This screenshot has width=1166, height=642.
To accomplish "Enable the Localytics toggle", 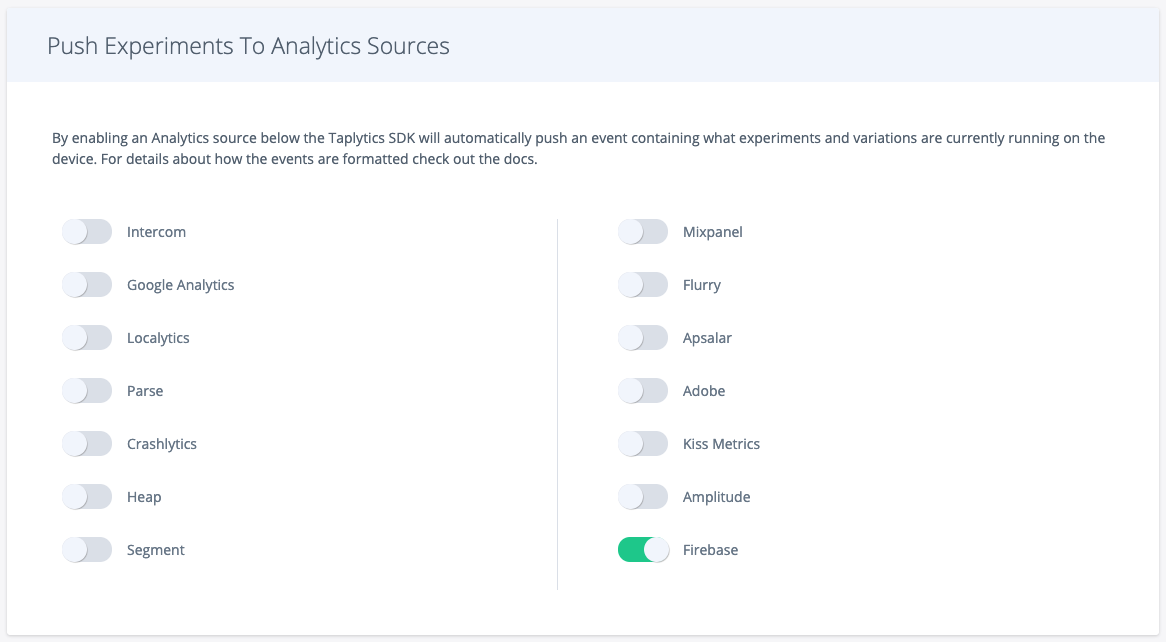I will click(x=87, y=338).
